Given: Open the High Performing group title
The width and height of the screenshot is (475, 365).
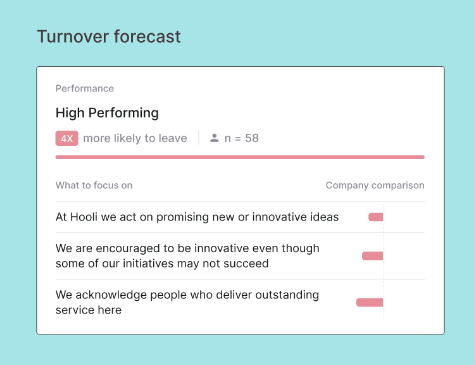Looking at the screenshot, I should click(x=107, y=113).
